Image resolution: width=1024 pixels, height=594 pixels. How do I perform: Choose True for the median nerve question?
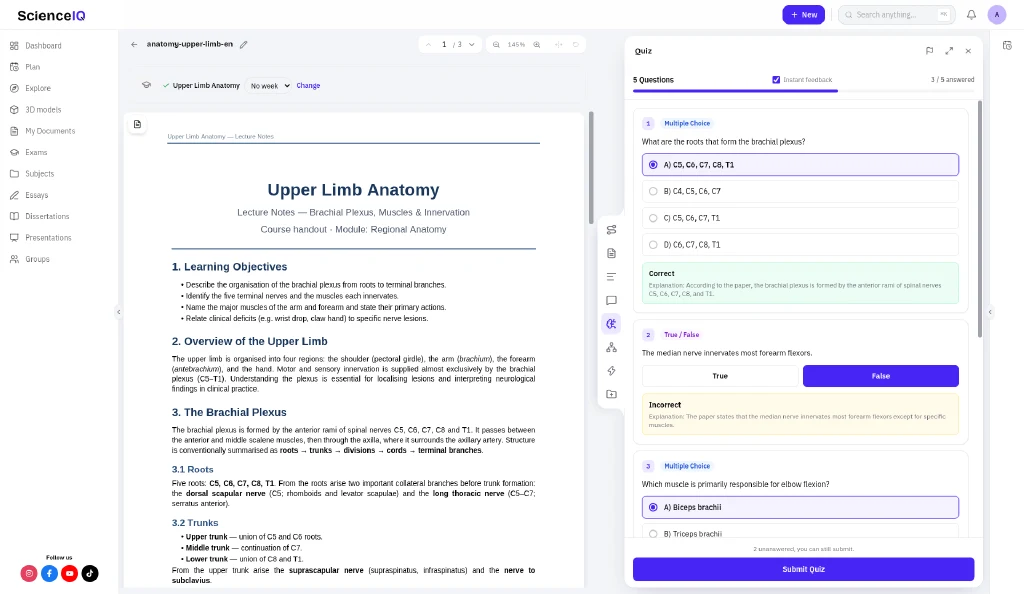(x=720, y=376)
